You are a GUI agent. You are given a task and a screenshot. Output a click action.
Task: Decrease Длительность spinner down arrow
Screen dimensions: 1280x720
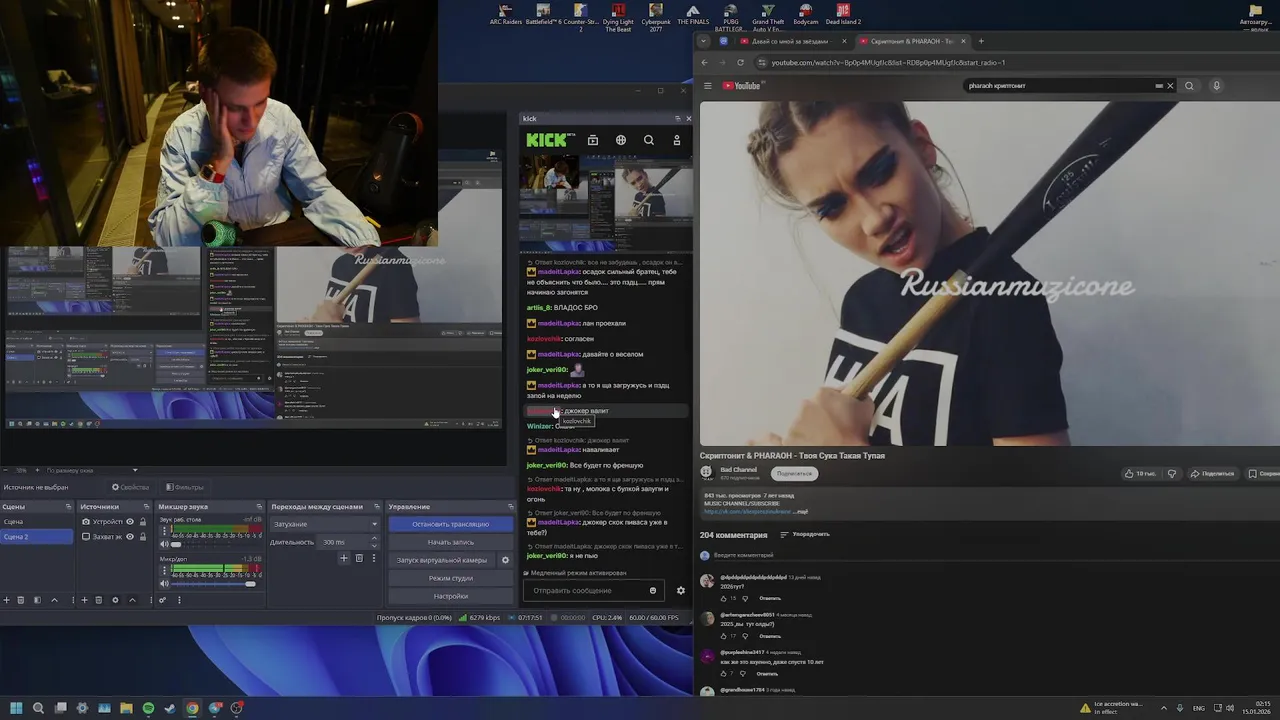pos(375,546)
